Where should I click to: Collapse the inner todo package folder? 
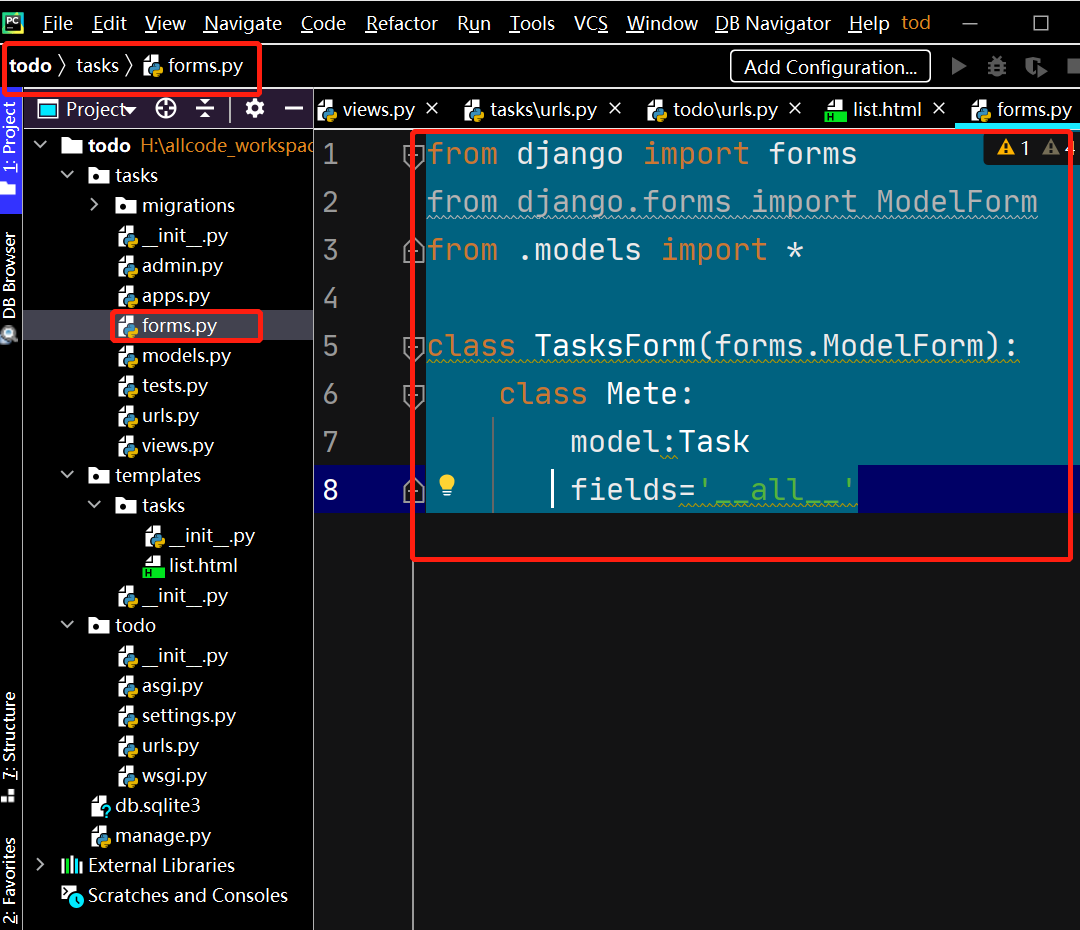click(x=68, y=625)
